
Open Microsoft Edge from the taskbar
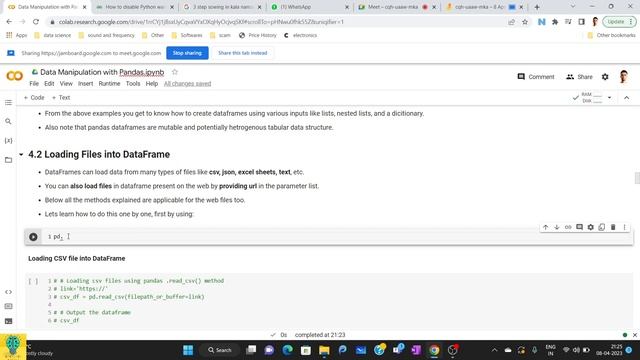pos(287,350)
